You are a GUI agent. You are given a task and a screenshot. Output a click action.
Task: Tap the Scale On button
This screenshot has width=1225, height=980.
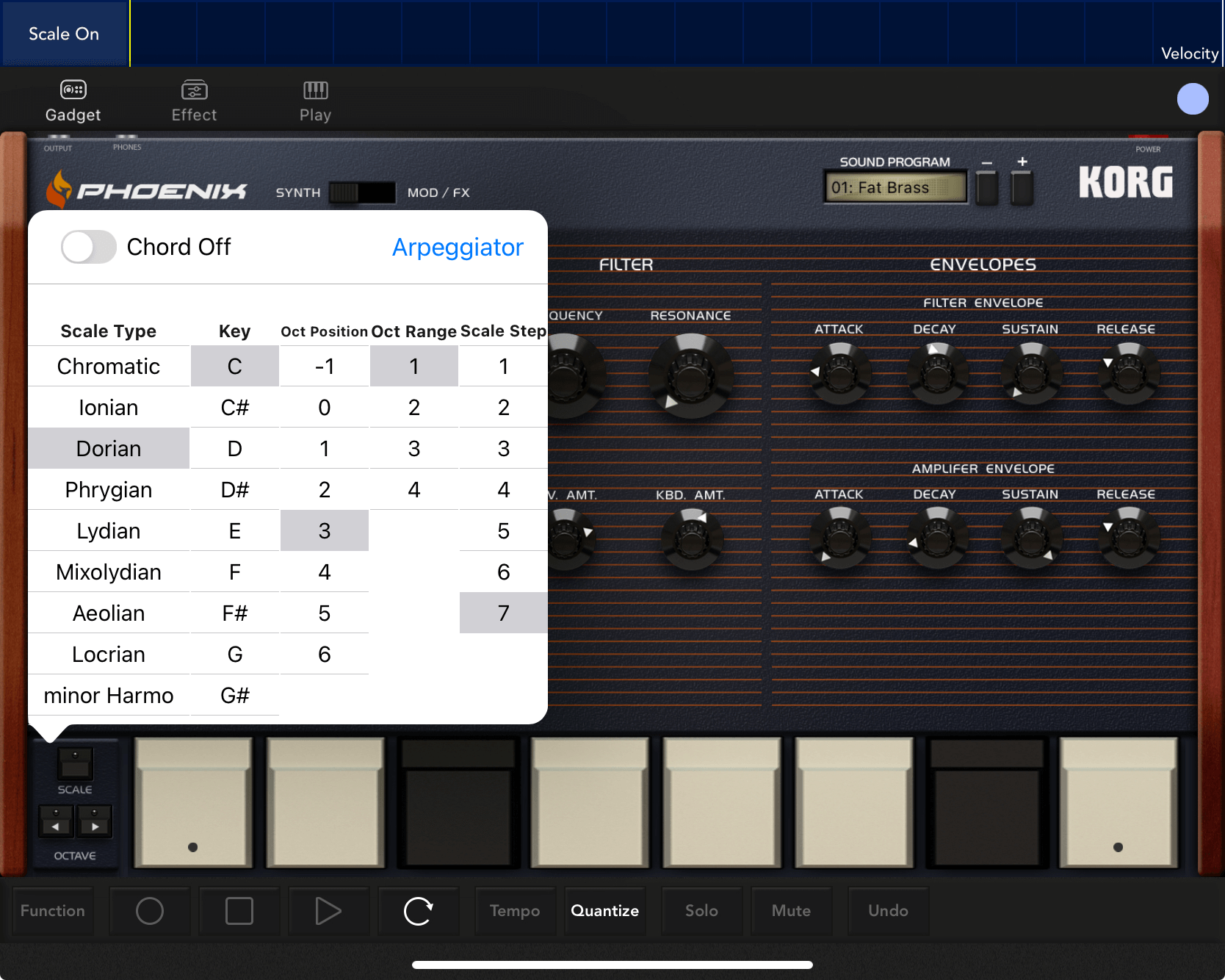[64, 34]
